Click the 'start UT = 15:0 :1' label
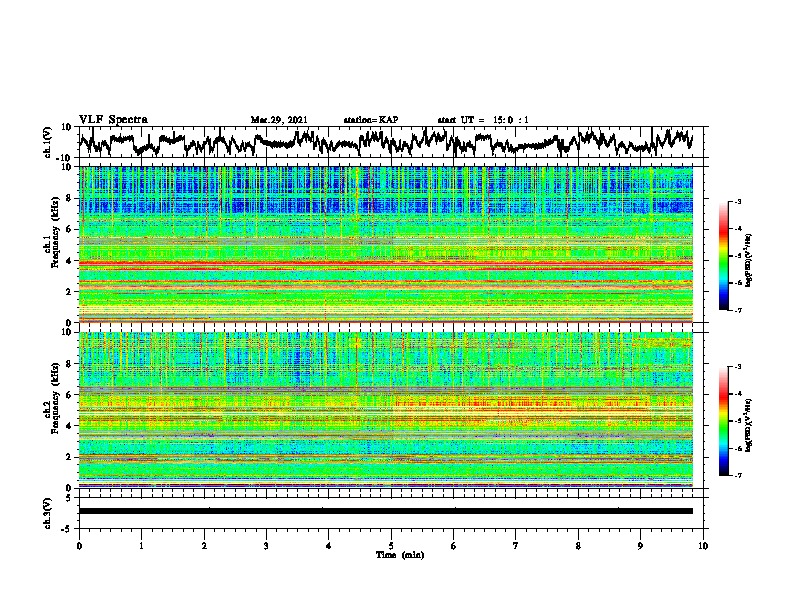Image resolution: width=792 pixels, height=612 pixels. click(483, 120)
